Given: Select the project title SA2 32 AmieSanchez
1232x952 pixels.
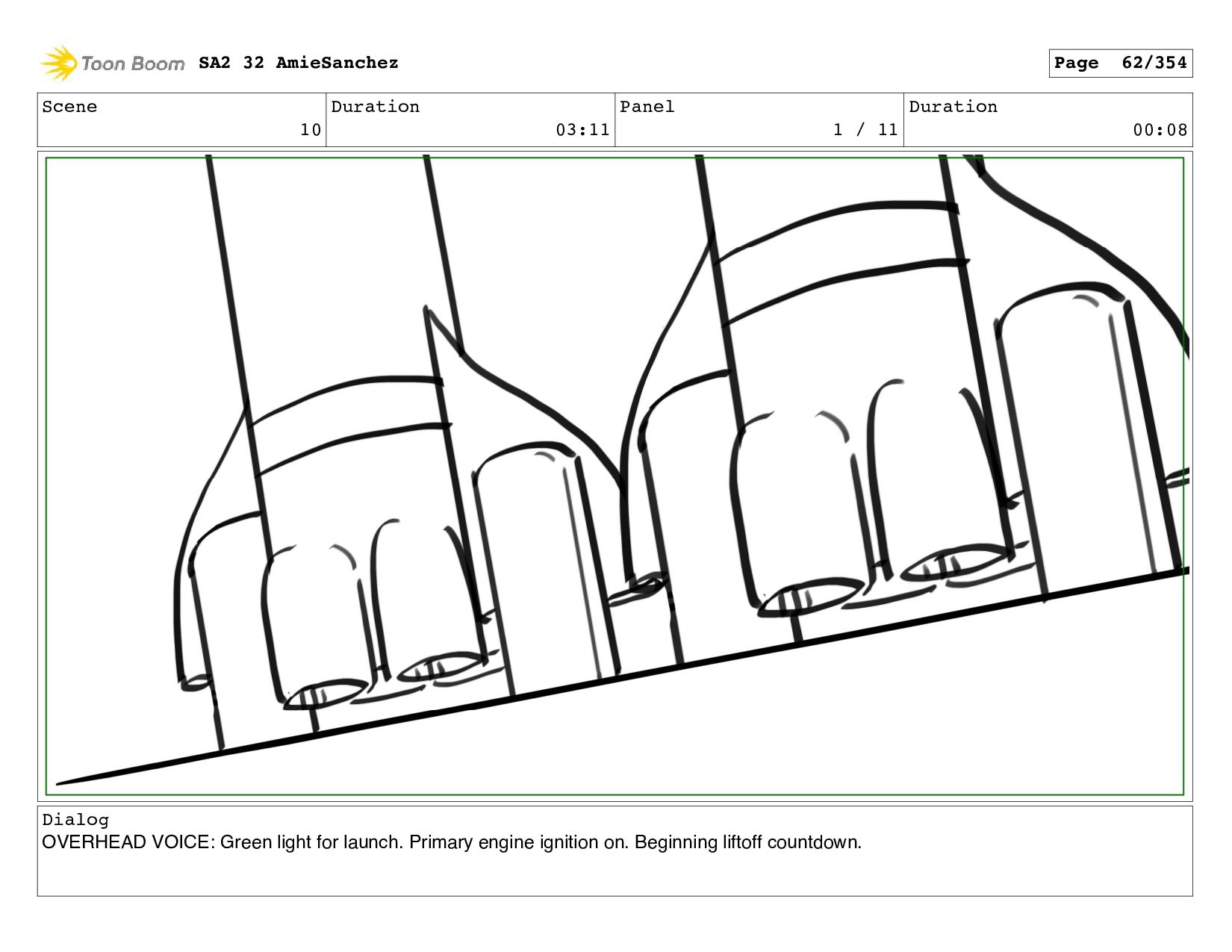Looking at the screenshot, I should [x=299, y=63].
